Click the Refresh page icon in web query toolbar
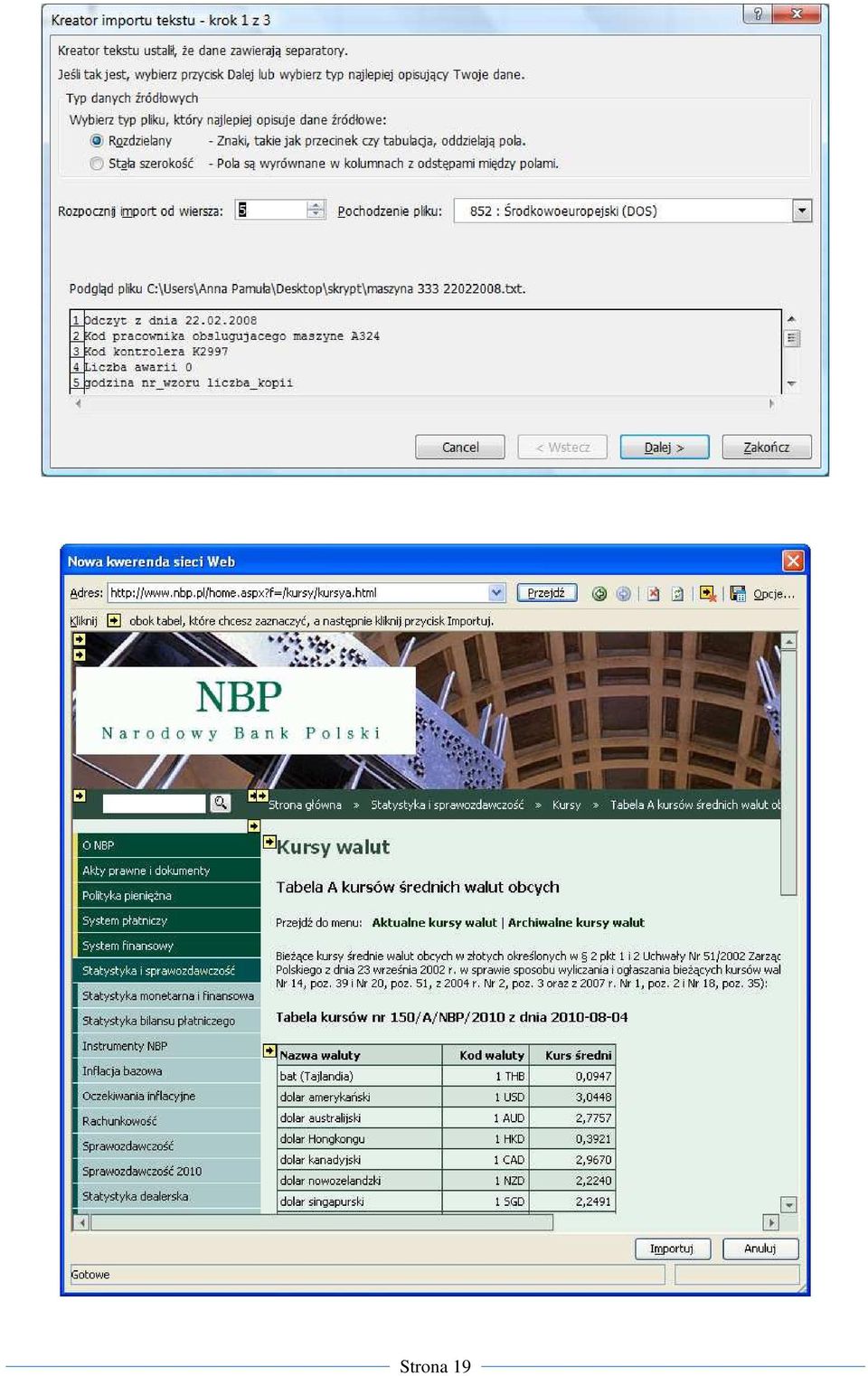Viewport: 868px width, 1376px height. pos(677,594)
